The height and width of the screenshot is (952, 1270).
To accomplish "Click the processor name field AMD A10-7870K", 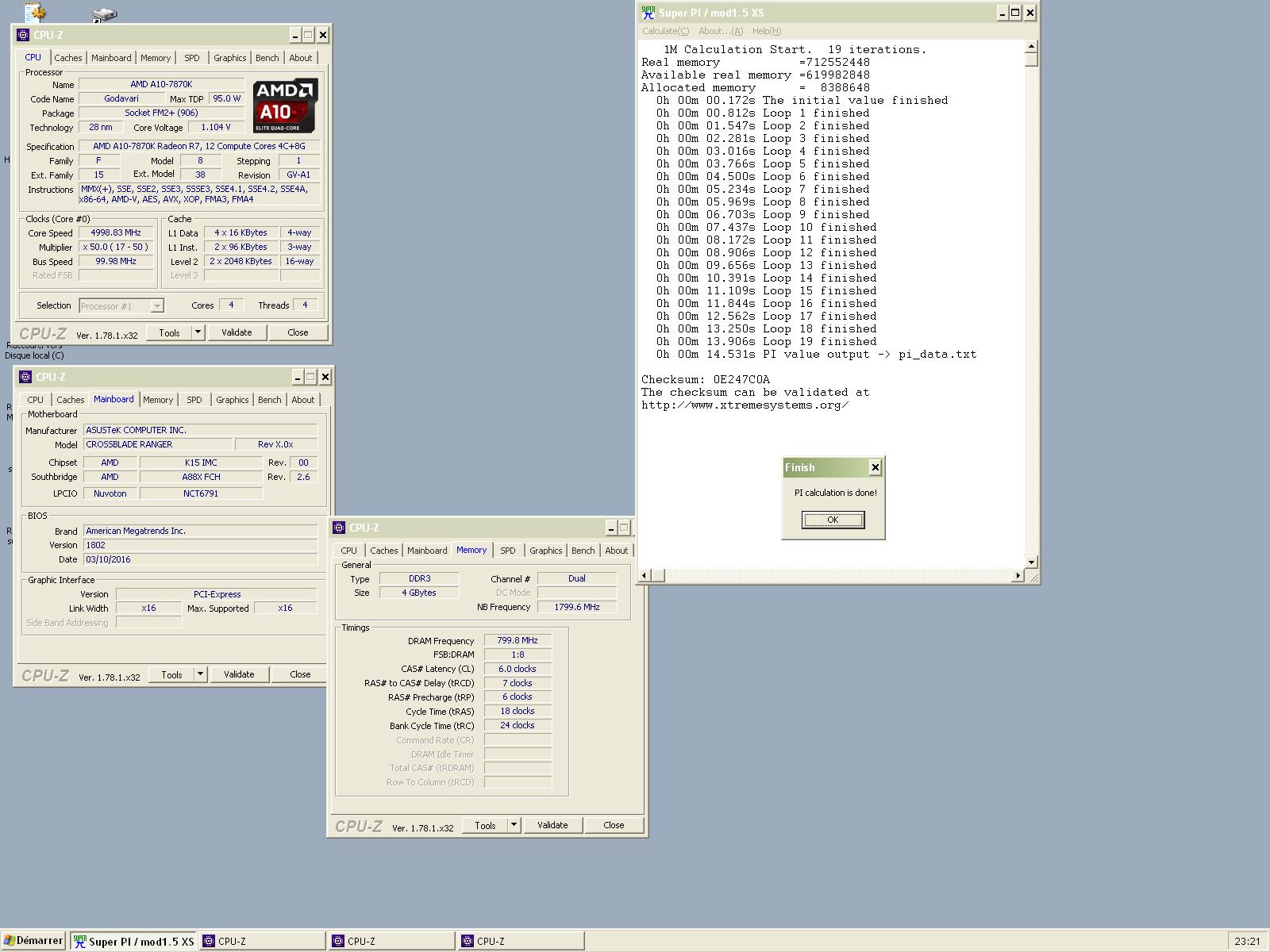I will (x=161, y=84).
